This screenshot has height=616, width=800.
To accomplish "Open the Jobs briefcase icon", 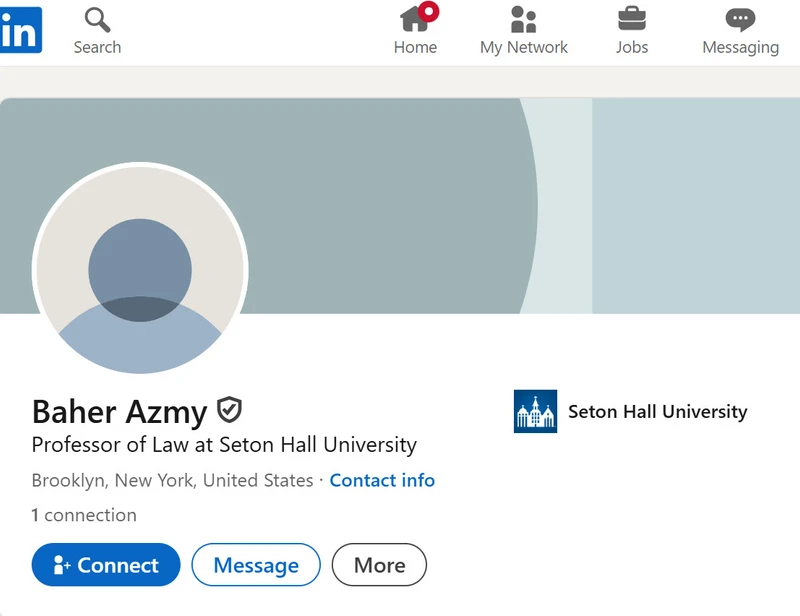I will pyautogui.click(x=632, y=18).
